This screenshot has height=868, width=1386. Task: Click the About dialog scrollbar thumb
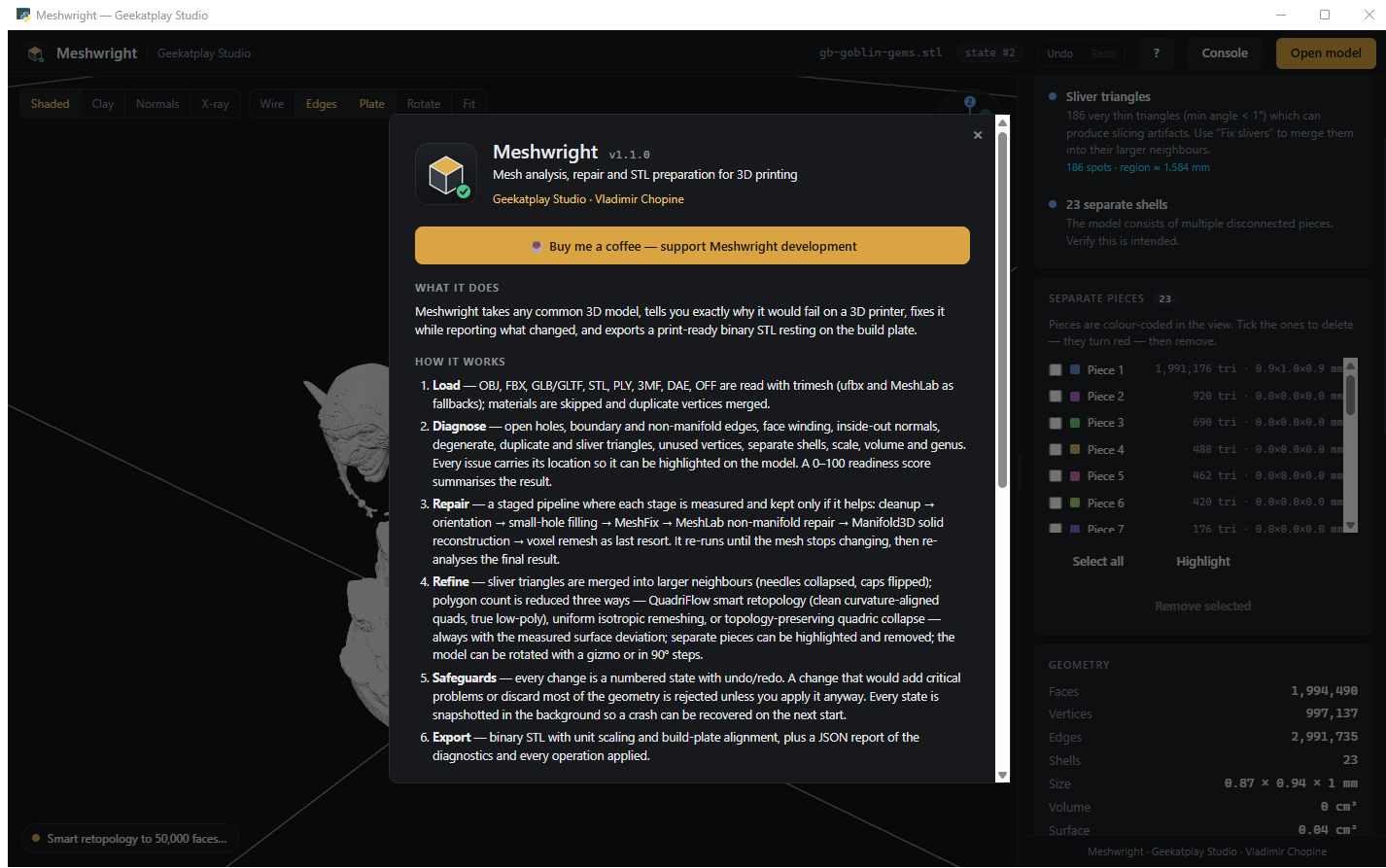(1003, 309)
